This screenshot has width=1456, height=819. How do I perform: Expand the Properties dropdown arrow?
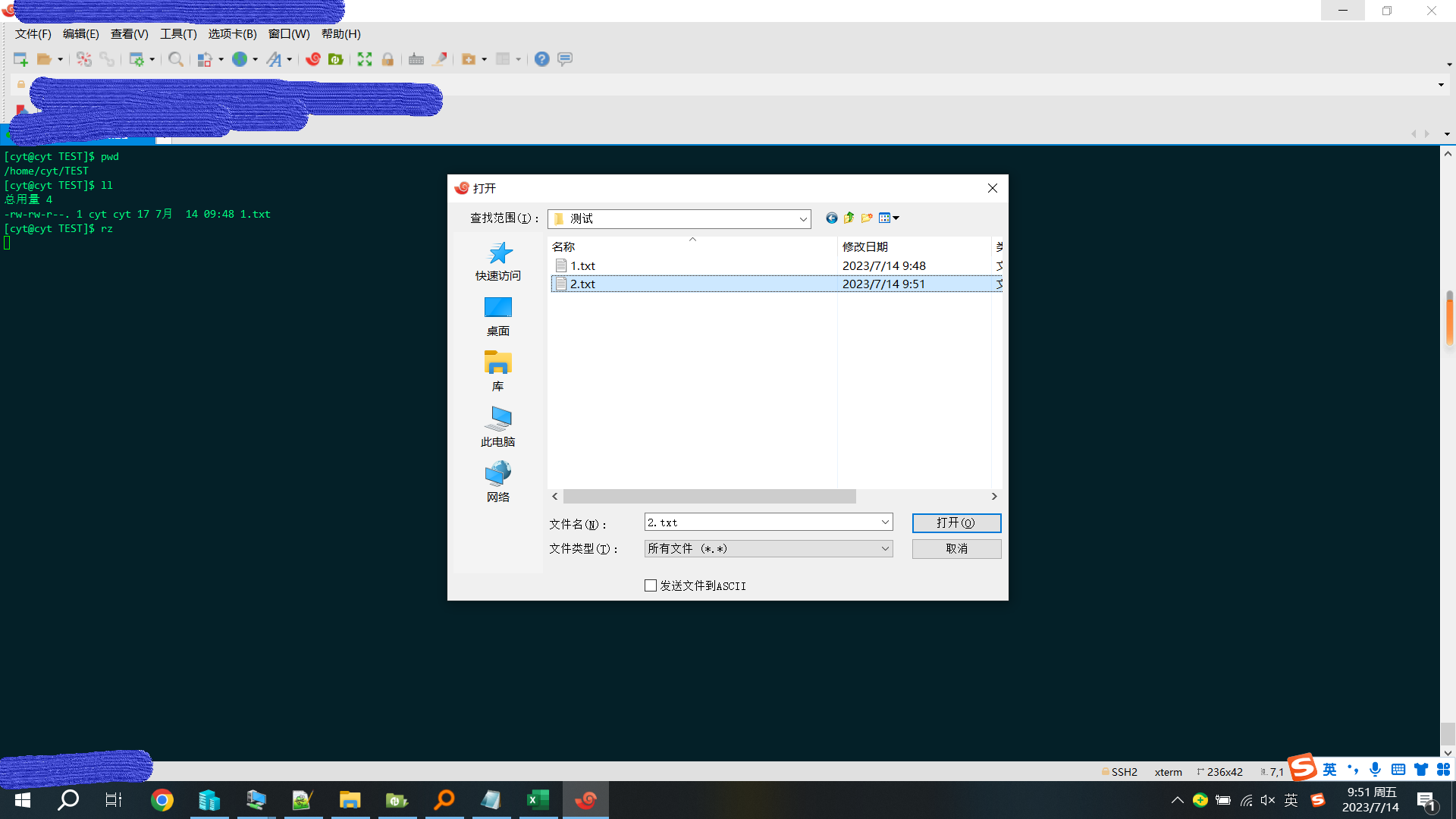[152, 59]
